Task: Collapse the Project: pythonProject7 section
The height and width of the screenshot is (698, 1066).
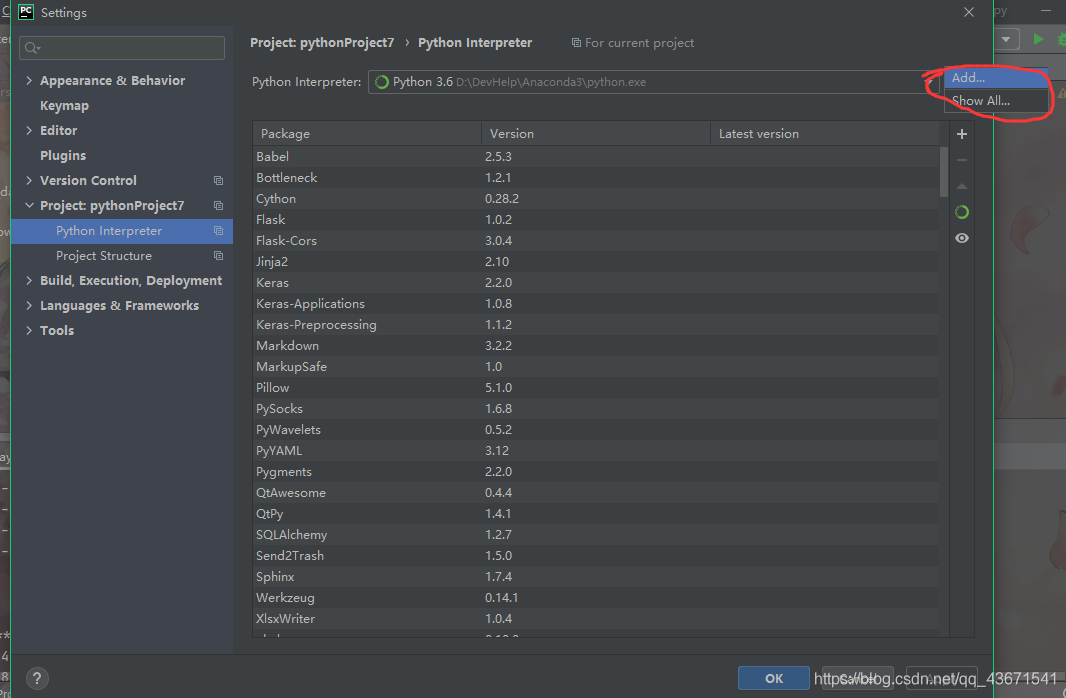Action: (29, 205)
